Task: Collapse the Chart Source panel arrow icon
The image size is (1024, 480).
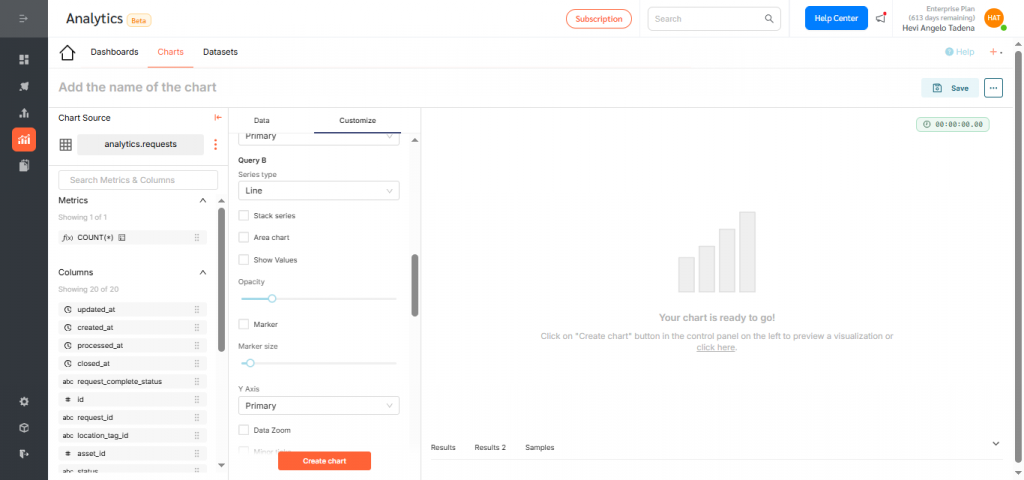Action: click(218, 118)
